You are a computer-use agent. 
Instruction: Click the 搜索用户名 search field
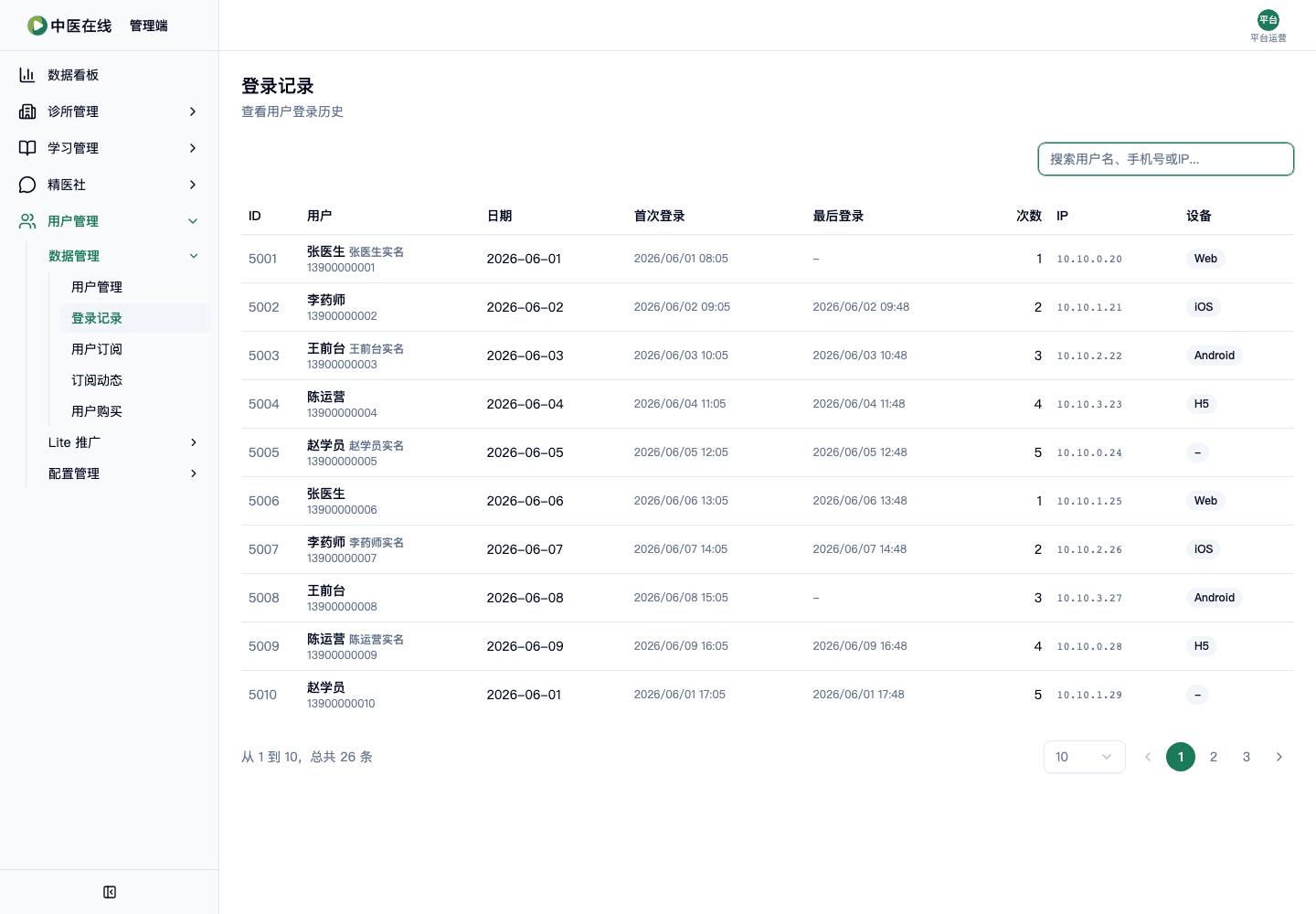point(1166,159)
